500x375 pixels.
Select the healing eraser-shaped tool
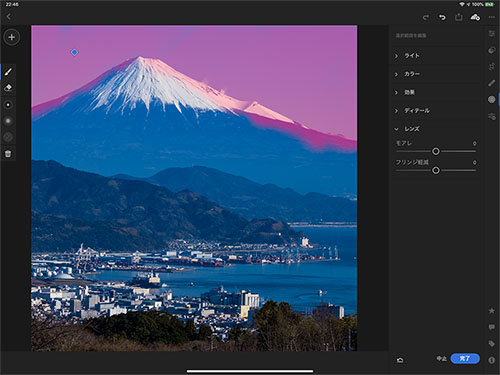[492, 50]
